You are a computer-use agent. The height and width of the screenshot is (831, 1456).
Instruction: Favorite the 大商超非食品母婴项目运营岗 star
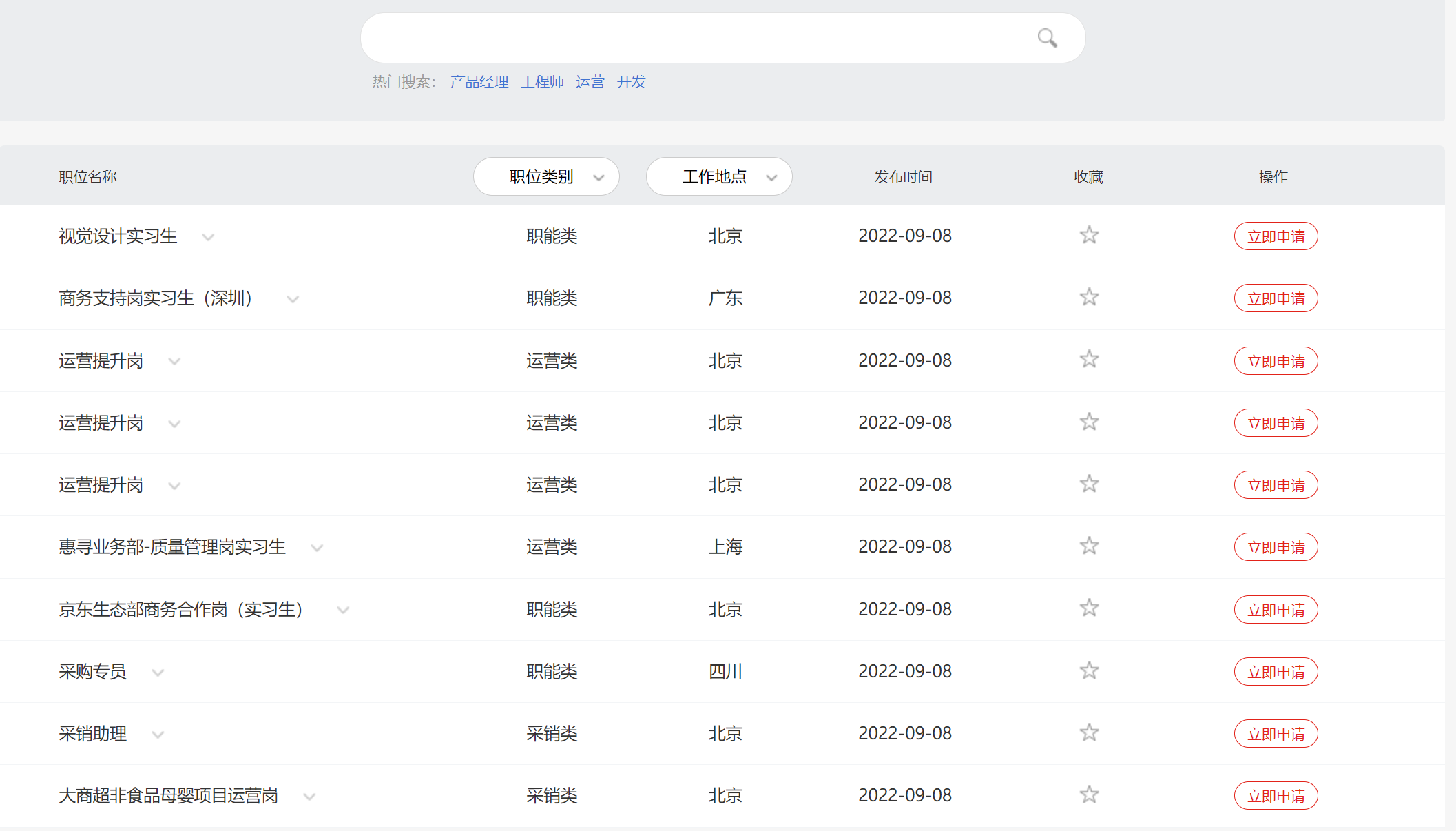point(1089,794)
